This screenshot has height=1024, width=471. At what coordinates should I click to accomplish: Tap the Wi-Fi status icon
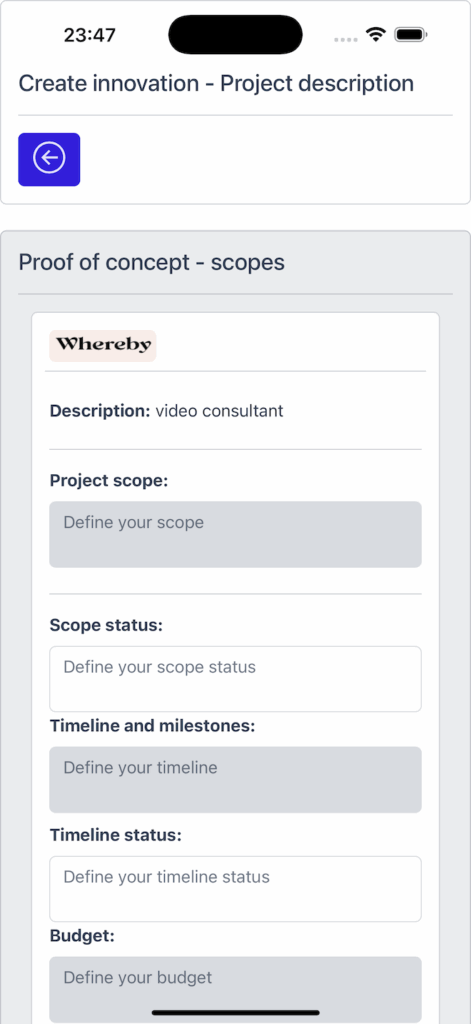pyautogui.click(x=376, y=35)
